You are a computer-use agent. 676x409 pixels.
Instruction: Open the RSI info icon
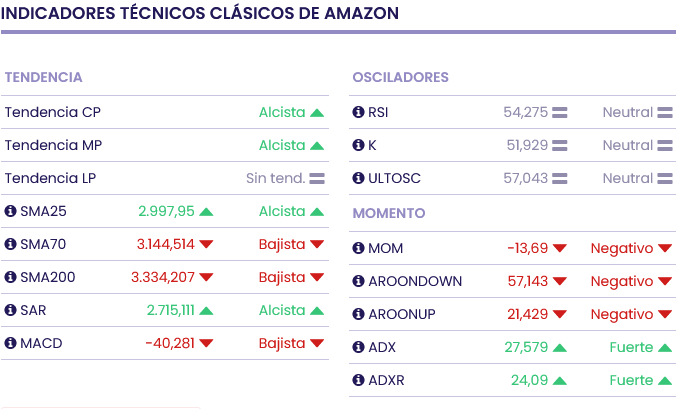point(359,113)
